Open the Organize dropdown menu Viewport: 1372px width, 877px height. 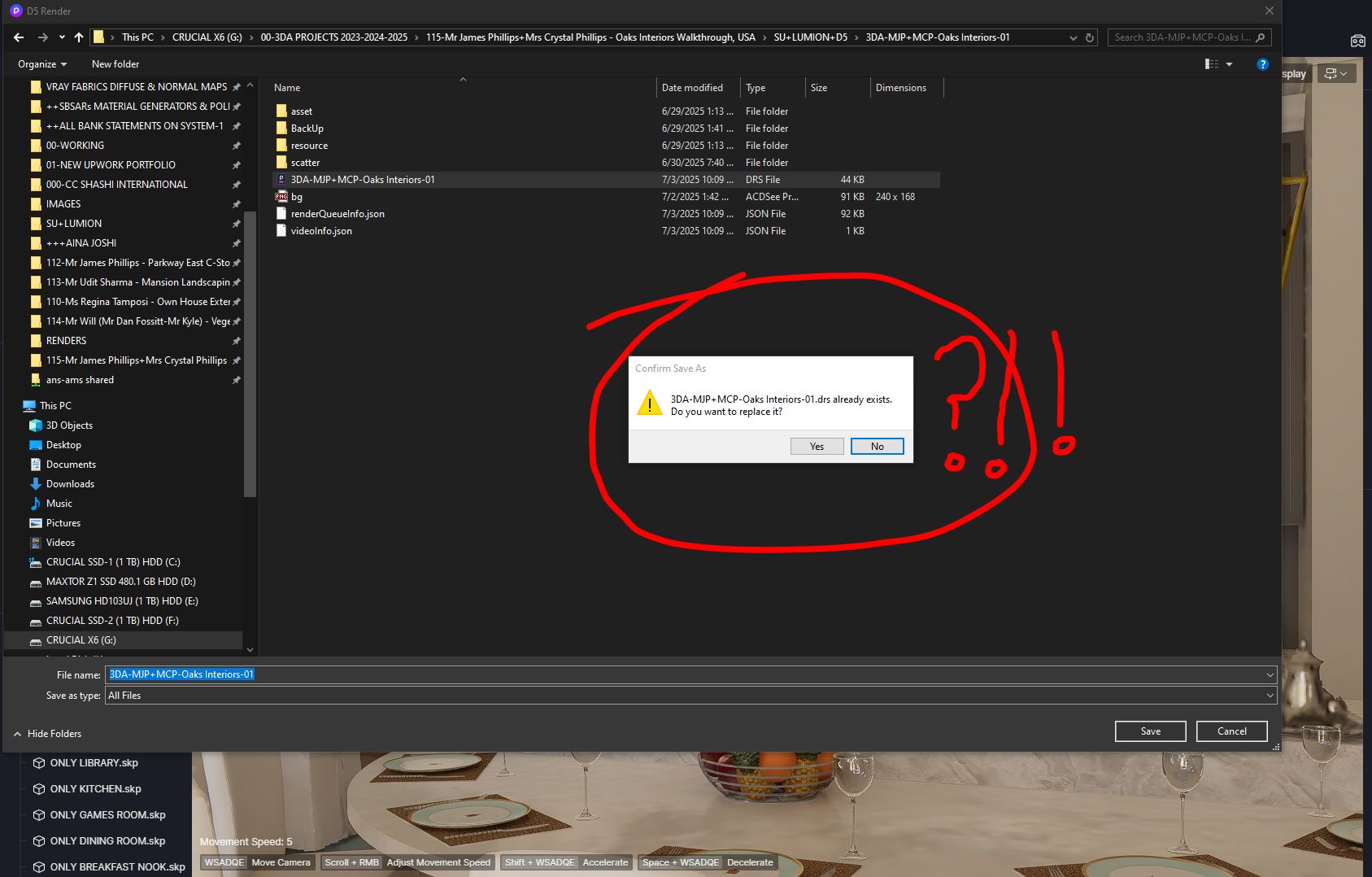pos(42,64)
